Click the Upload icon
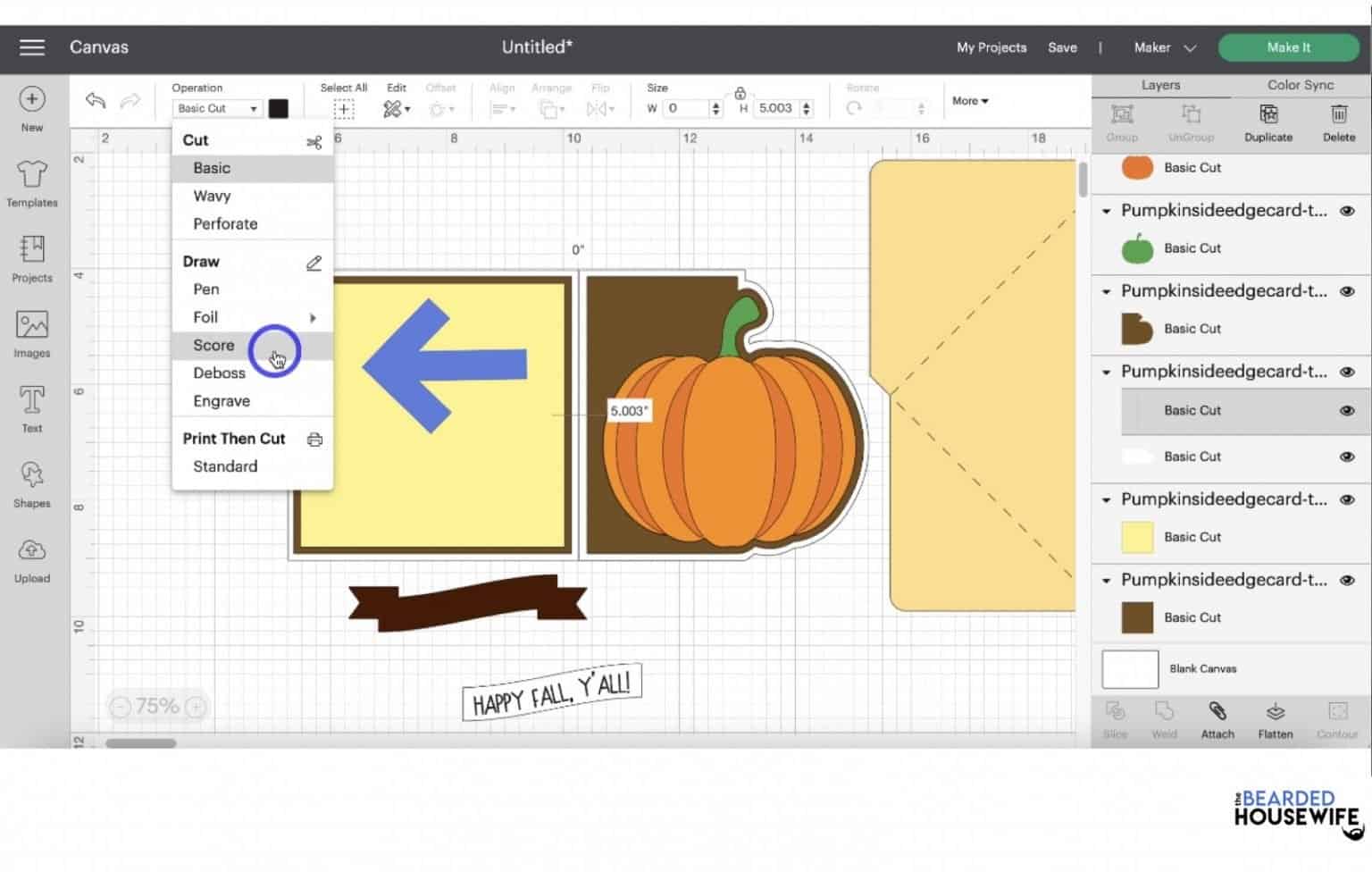 pyautogui.click(x=31, y=559)
